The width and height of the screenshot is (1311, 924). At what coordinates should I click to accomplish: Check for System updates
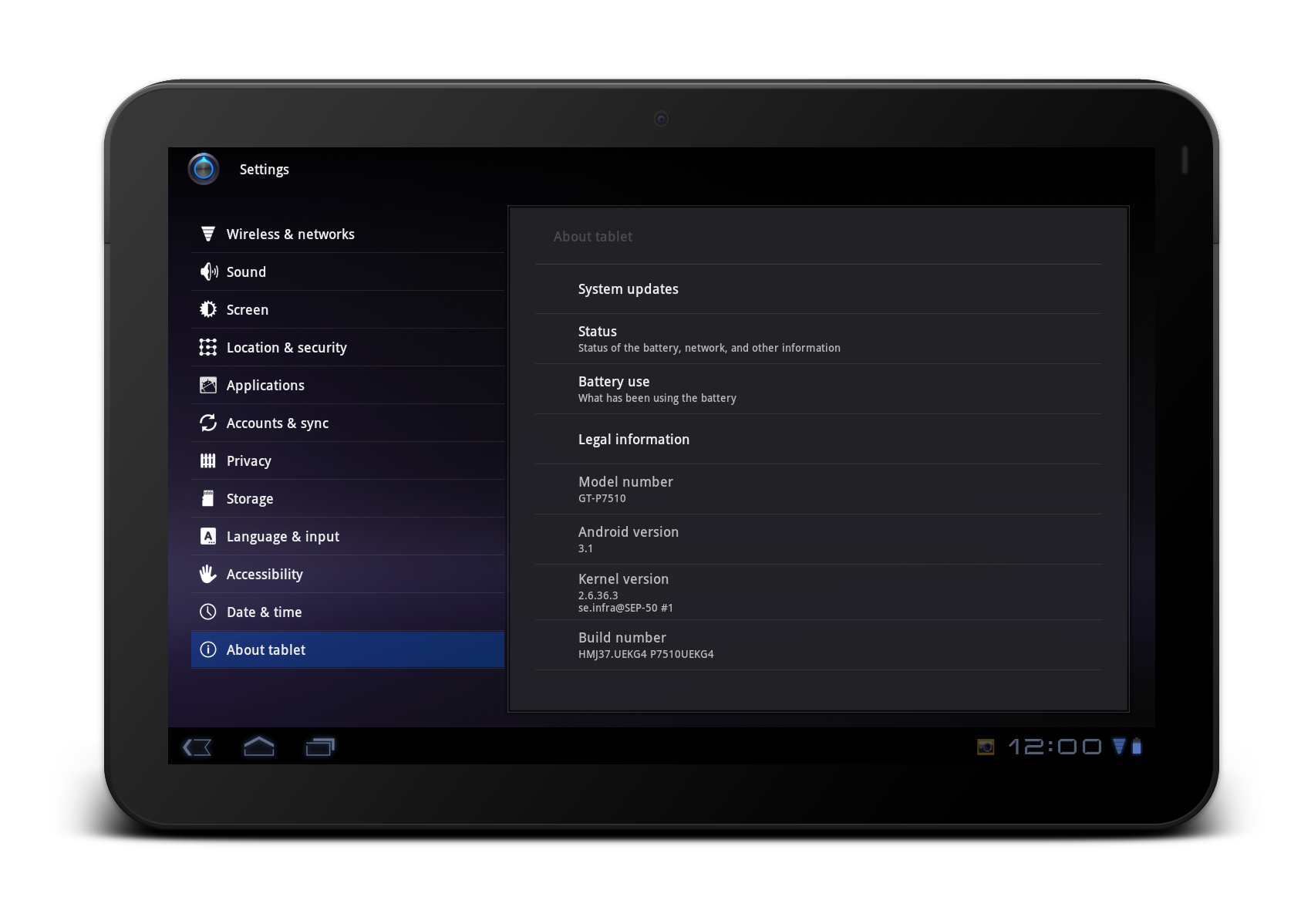(x=629, y=289)
